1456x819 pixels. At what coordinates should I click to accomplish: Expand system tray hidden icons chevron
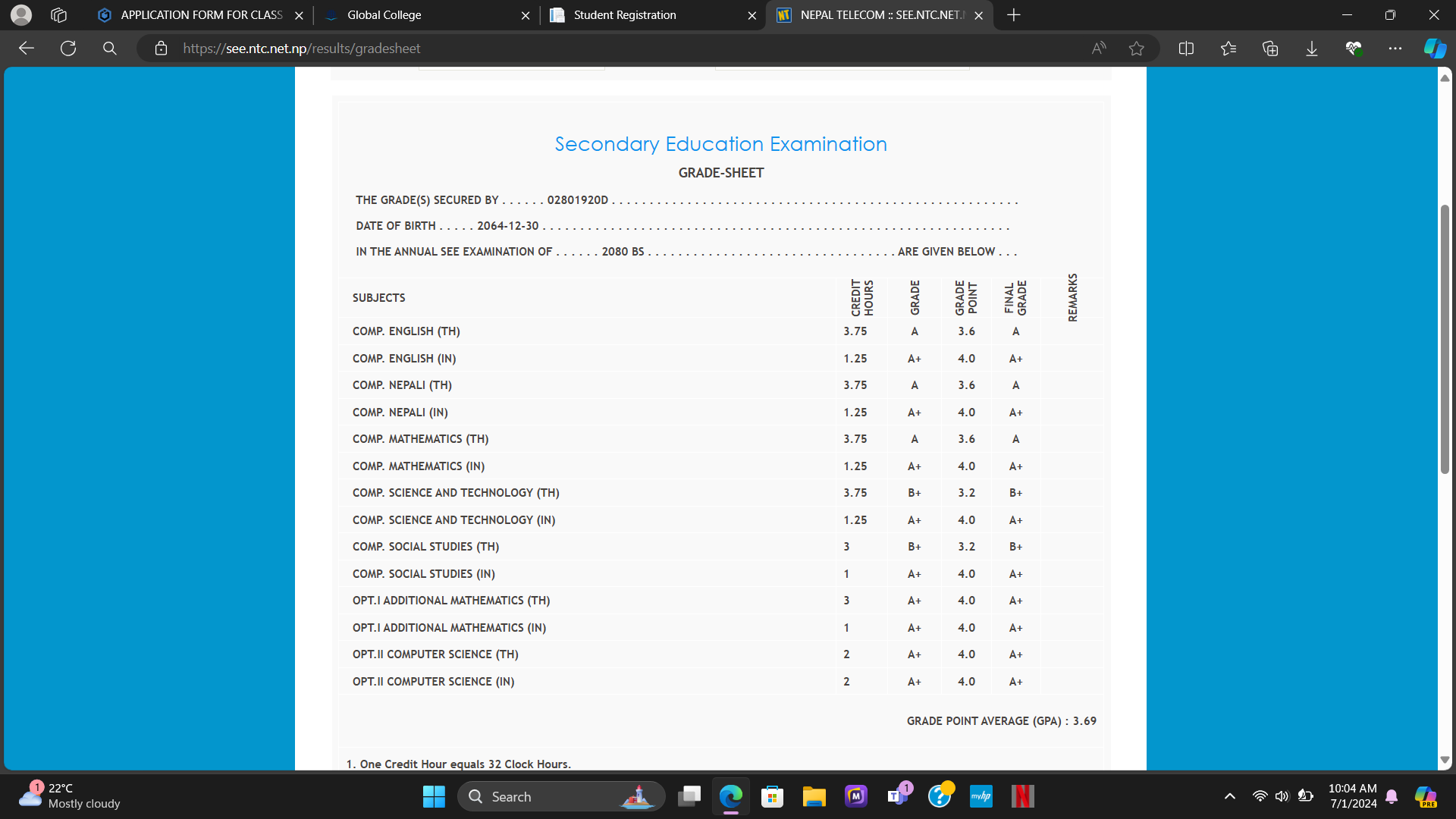[x=1230, y=796]
